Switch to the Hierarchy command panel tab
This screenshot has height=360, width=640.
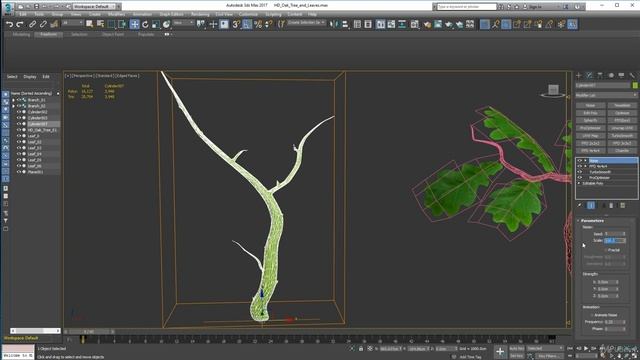pyautogui.click(x=600, y=76)
